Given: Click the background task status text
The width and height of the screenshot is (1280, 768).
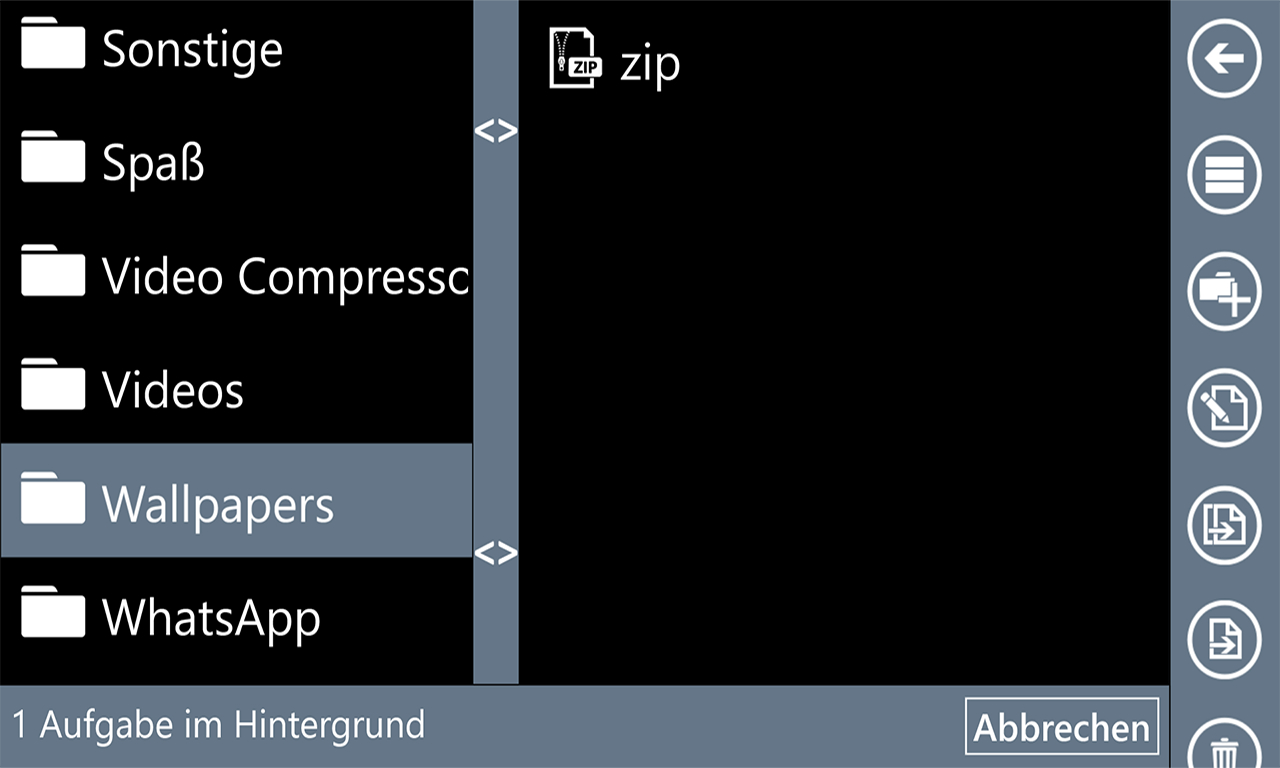Looking at the screenshot, I should pos(219,724).
